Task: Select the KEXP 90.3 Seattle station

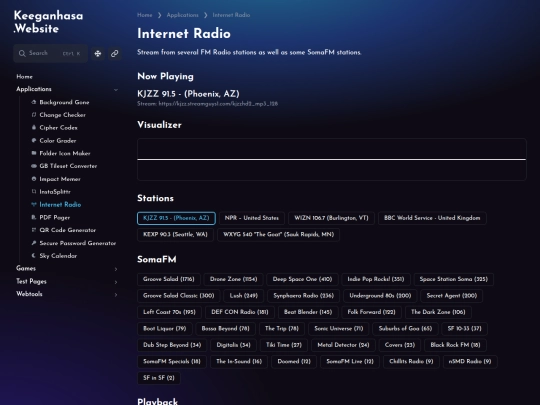Action: coord(175,235)
